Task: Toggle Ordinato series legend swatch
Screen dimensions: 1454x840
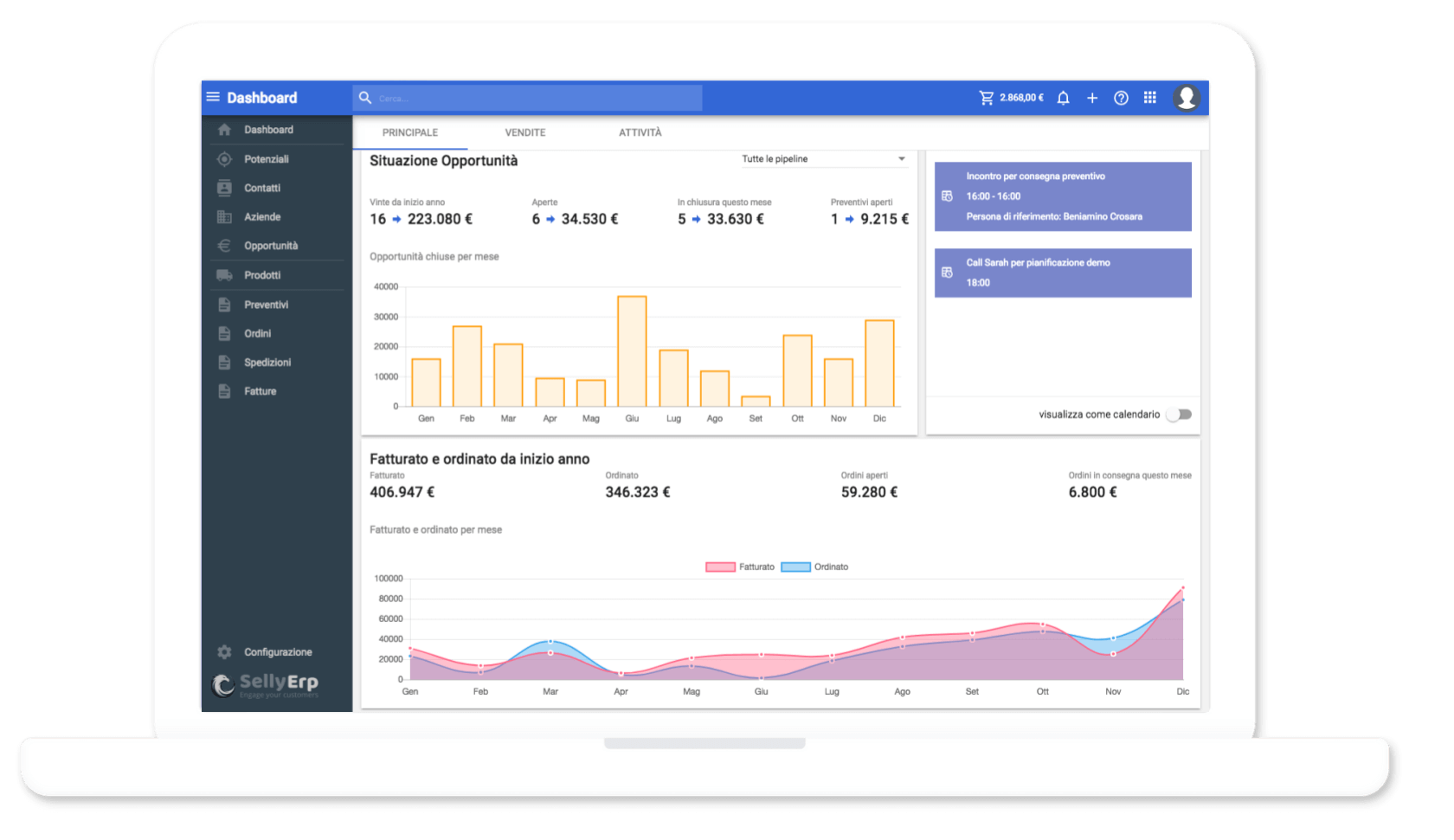Action: [795, 567]
